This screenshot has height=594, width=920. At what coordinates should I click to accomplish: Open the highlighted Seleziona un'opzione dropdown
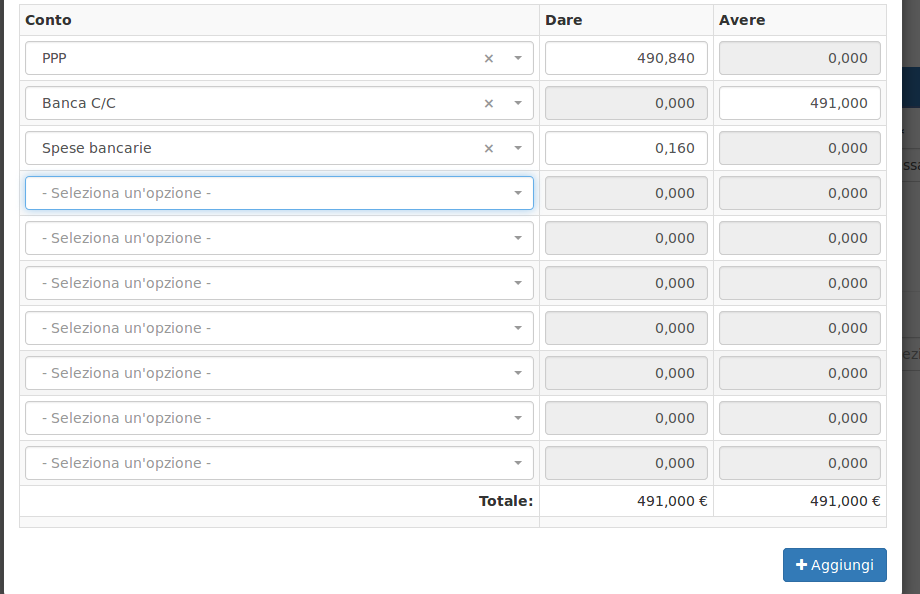(x=280, y=192)
